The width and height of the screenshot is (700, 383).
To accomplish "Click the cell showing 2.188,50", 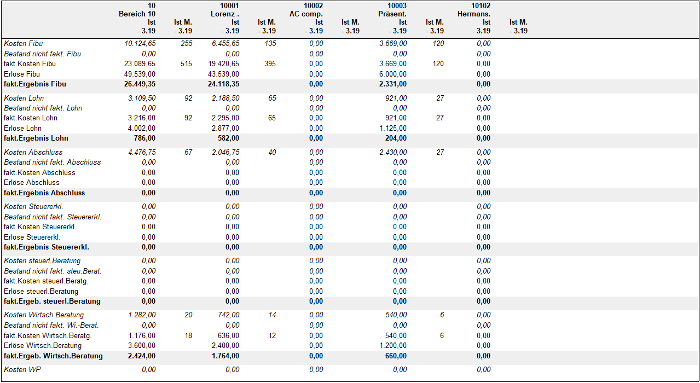I will [226, 98].
